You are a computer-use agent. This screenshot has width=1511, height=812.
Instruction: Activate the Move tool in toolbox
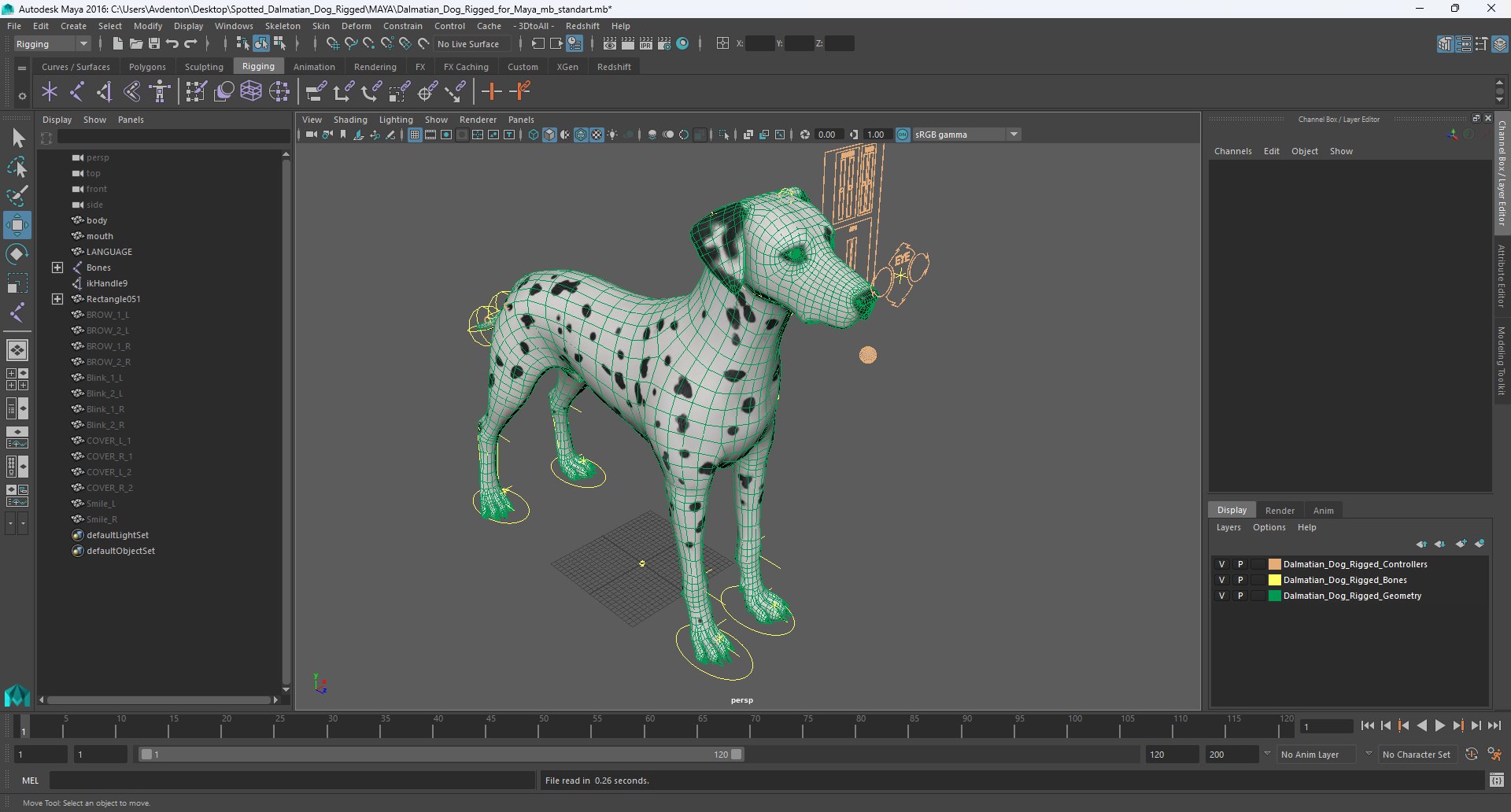point(17,225)
